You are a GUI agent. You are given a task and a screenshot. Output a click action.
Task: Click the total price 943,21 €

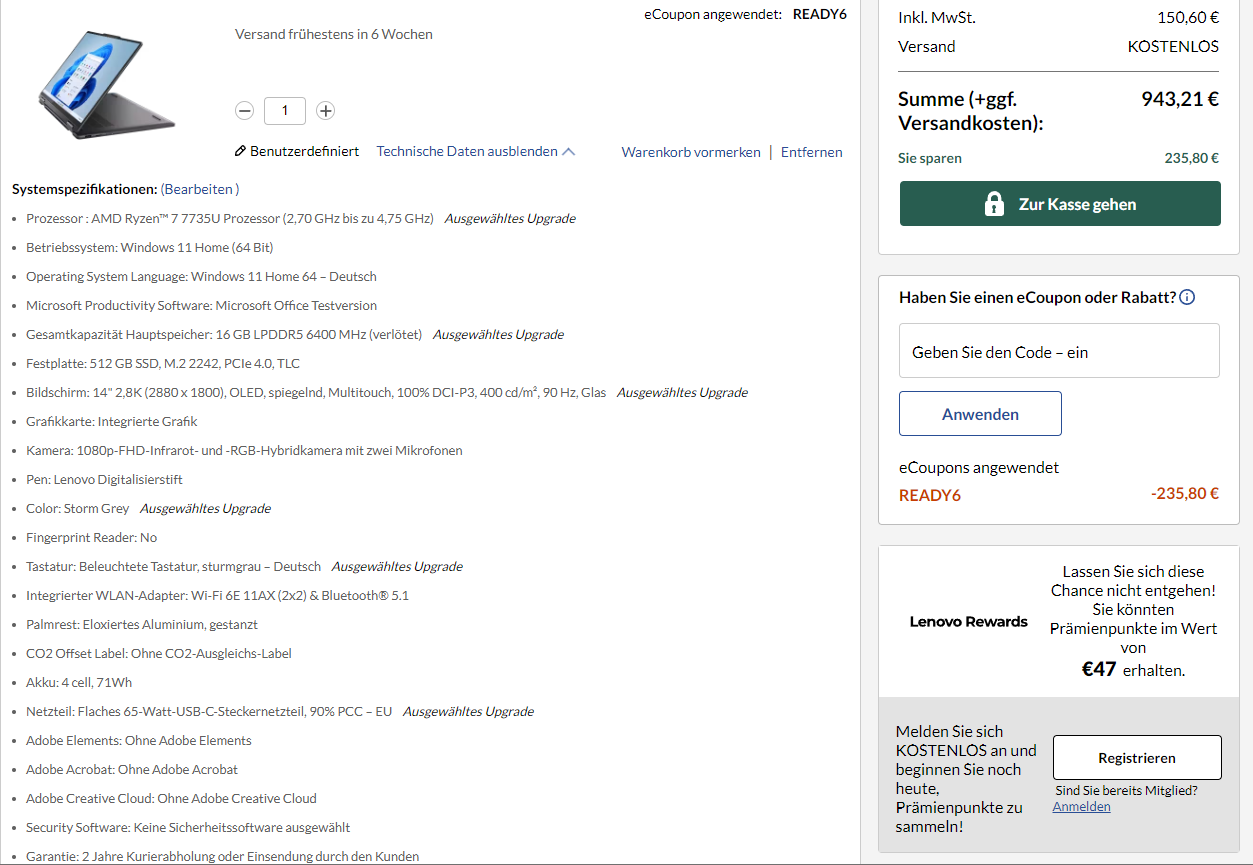(1180, 98)
